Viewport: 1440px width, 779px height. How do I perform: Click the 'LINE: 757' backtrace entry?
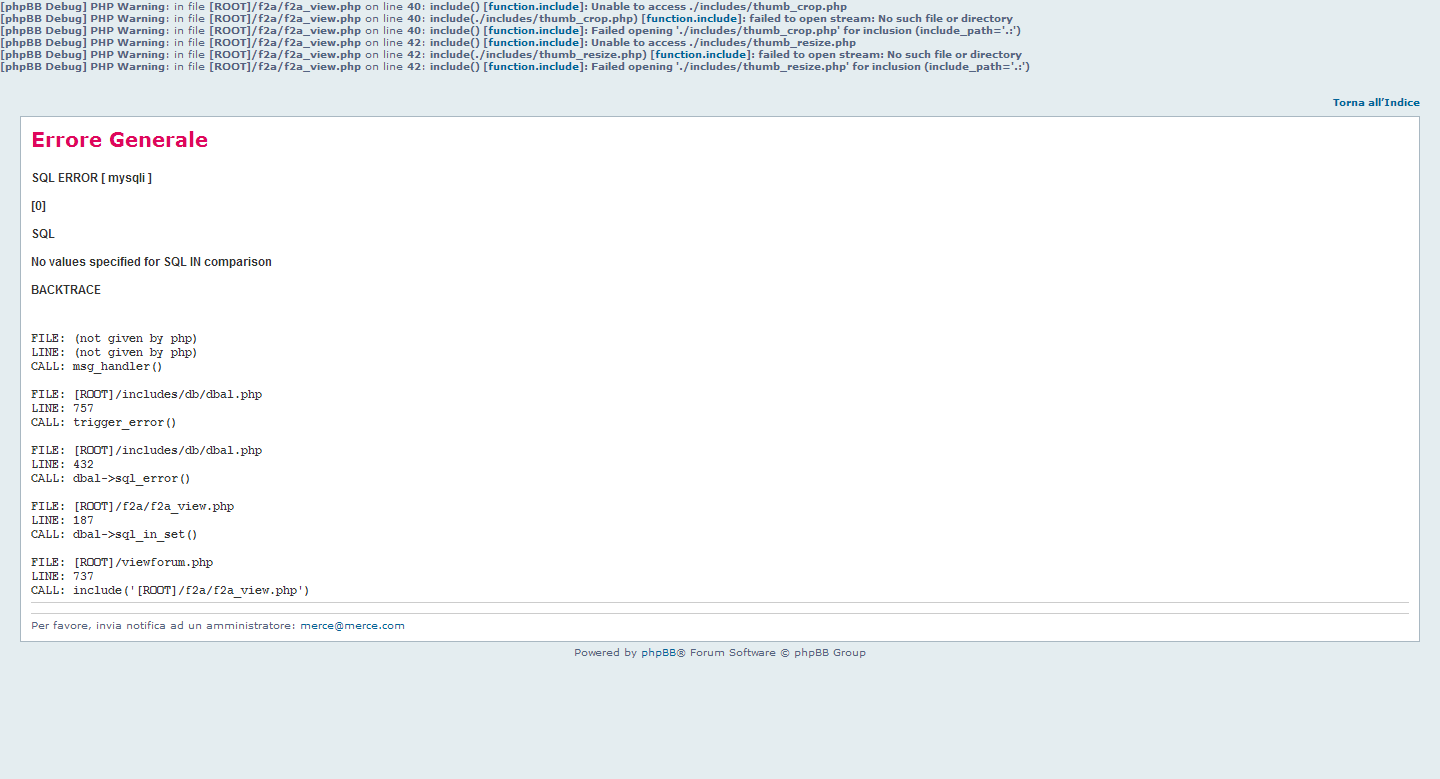[x=62, y=409]
